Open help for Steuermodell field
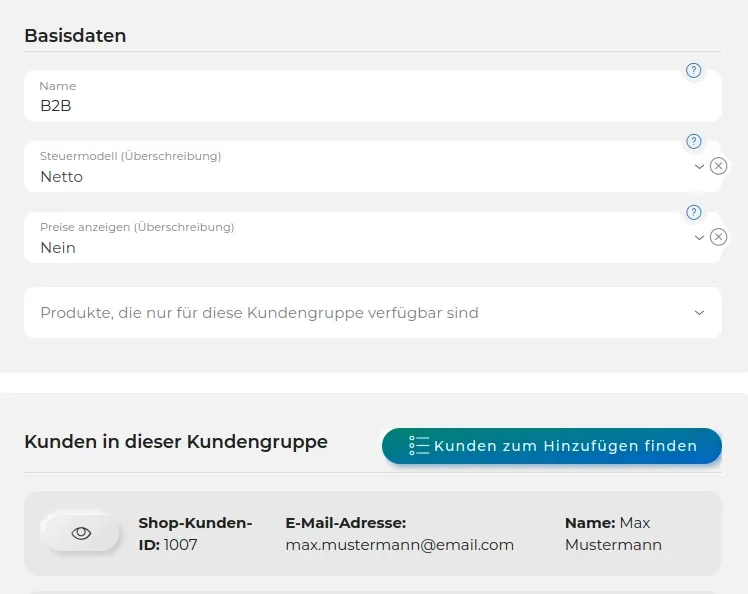 pyautogui.click(x=693, y=141)
